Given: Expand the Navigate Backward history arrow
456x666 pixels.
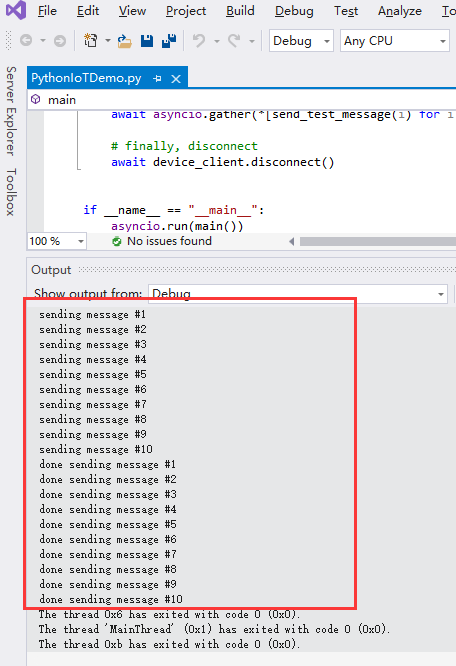Looking at the screenshot, I should pos(43,41).
